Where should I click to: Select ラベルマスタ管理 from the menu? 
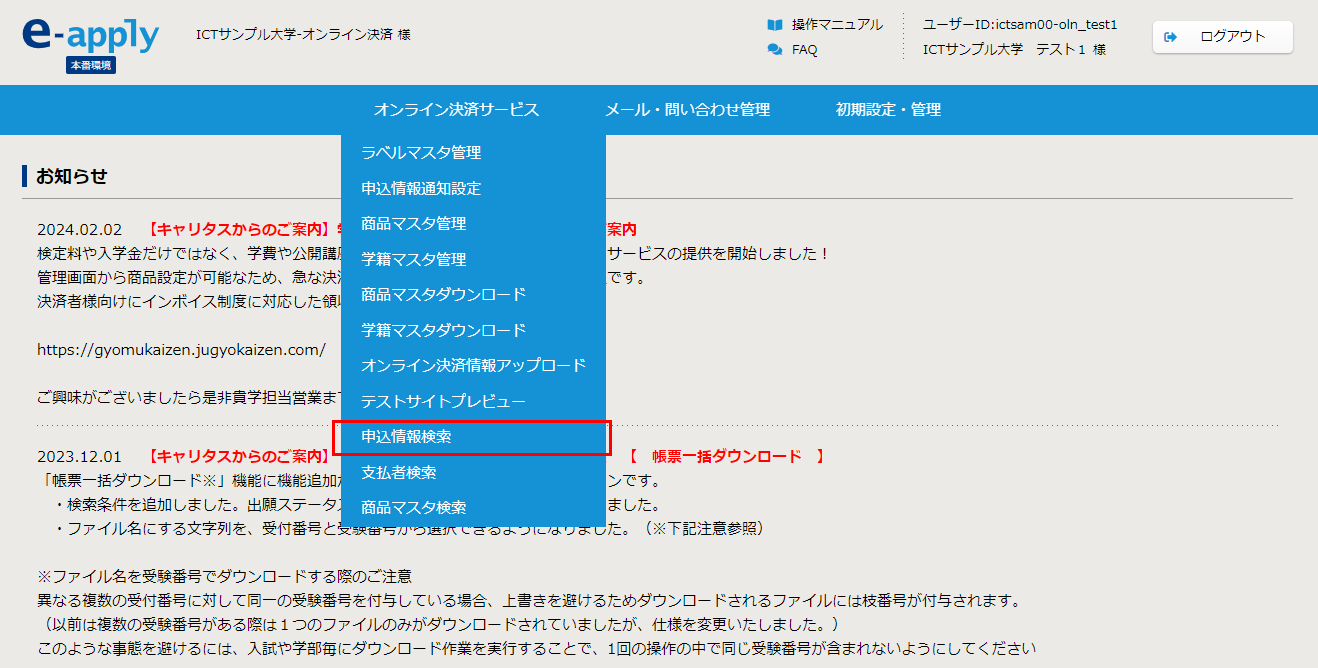tap(421, 153)
